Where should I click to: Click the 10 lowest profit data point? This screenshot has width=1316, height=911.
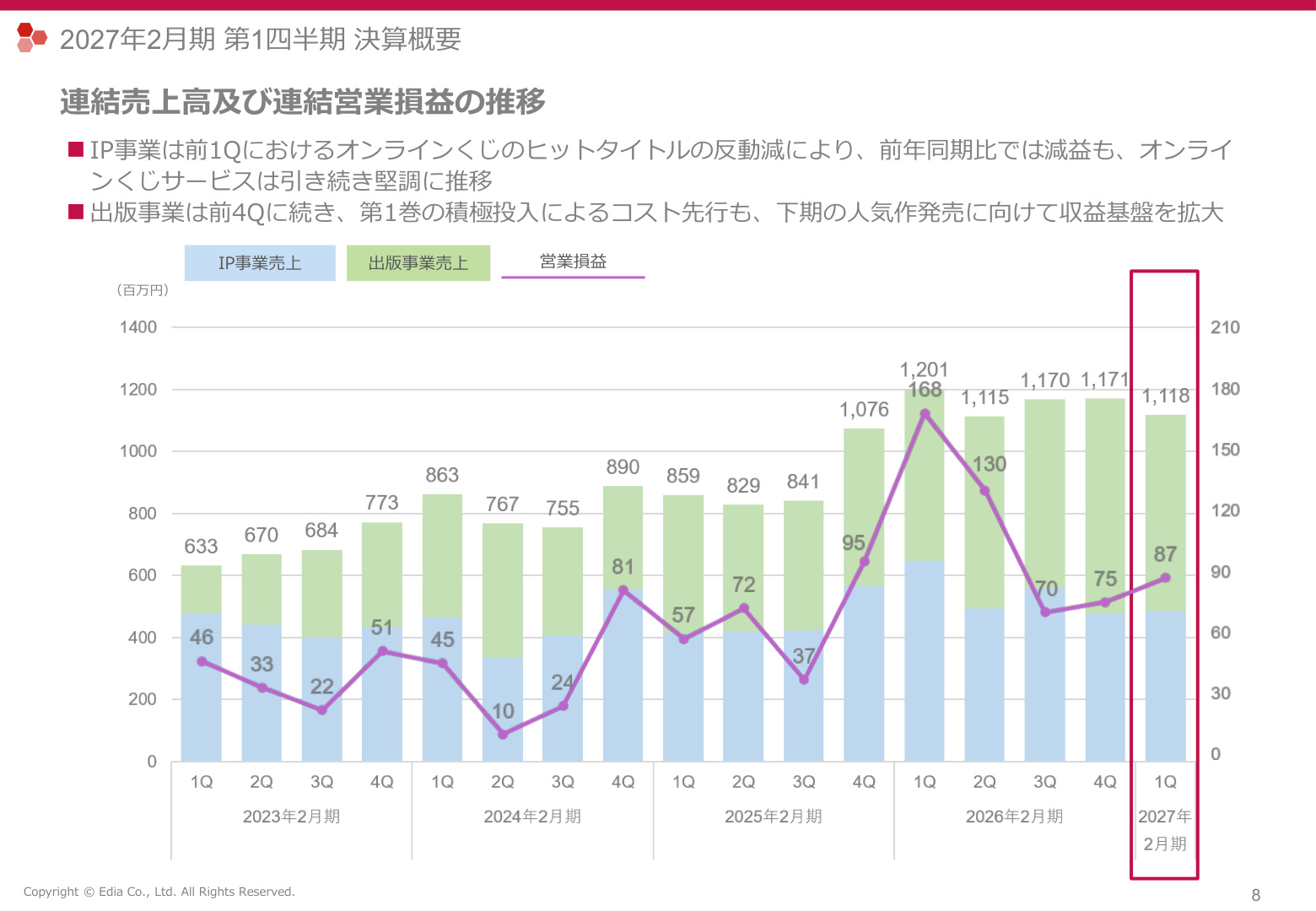(503, 735)
